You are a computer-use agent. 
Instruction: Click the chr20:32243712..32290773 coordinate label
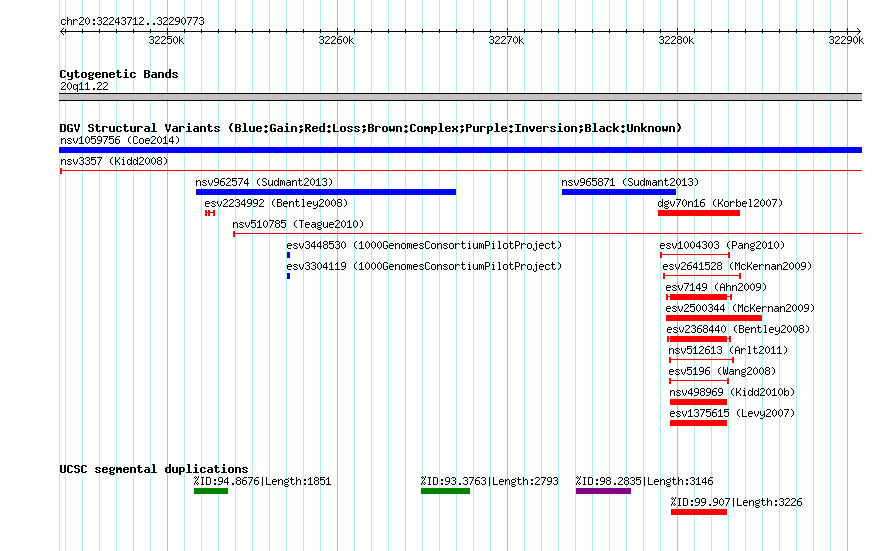point(132,21)
